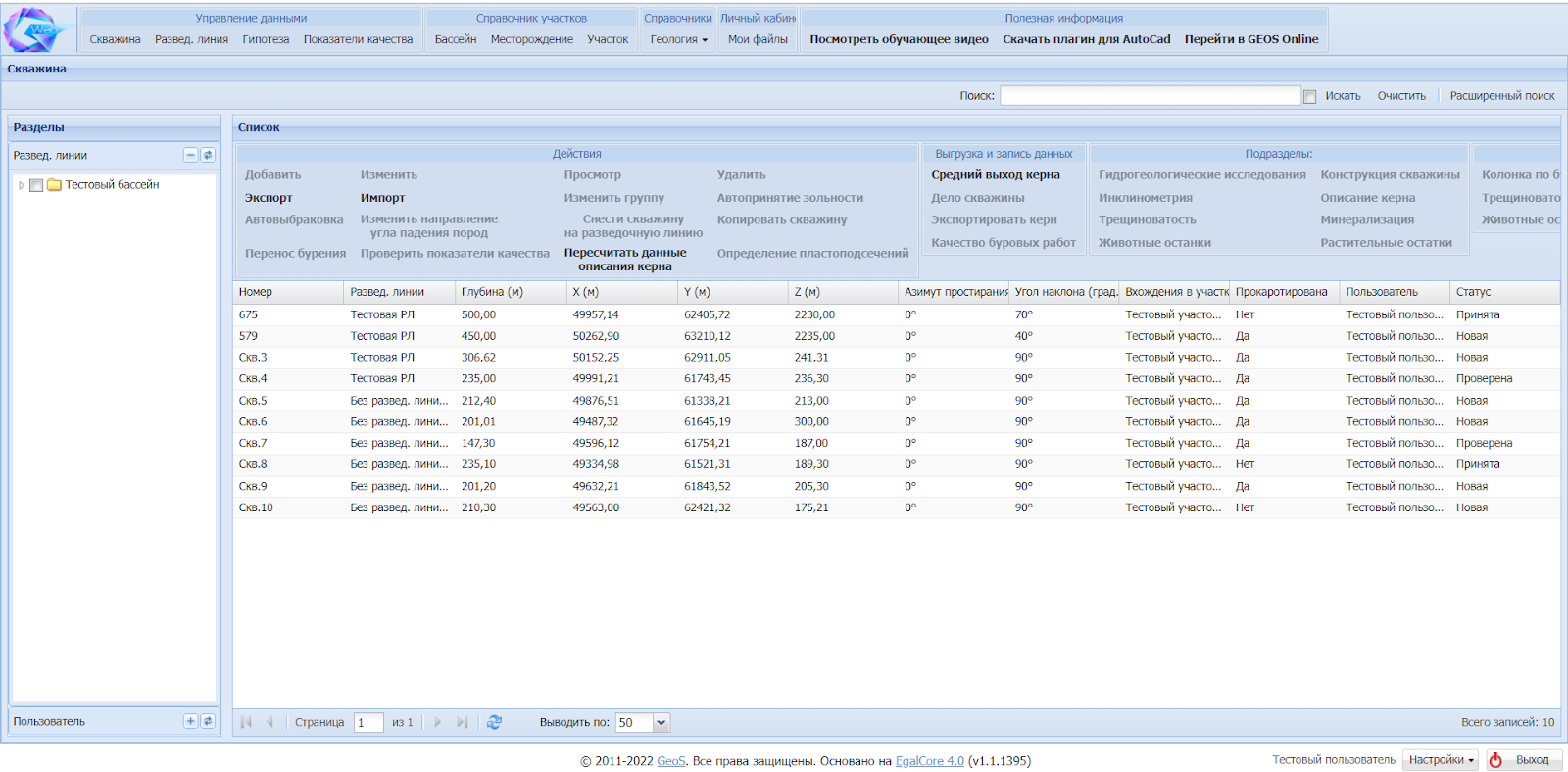This screenshot has height=772, width=1568.
Task: Select the Скв.3 row
Action: point(896,358)
